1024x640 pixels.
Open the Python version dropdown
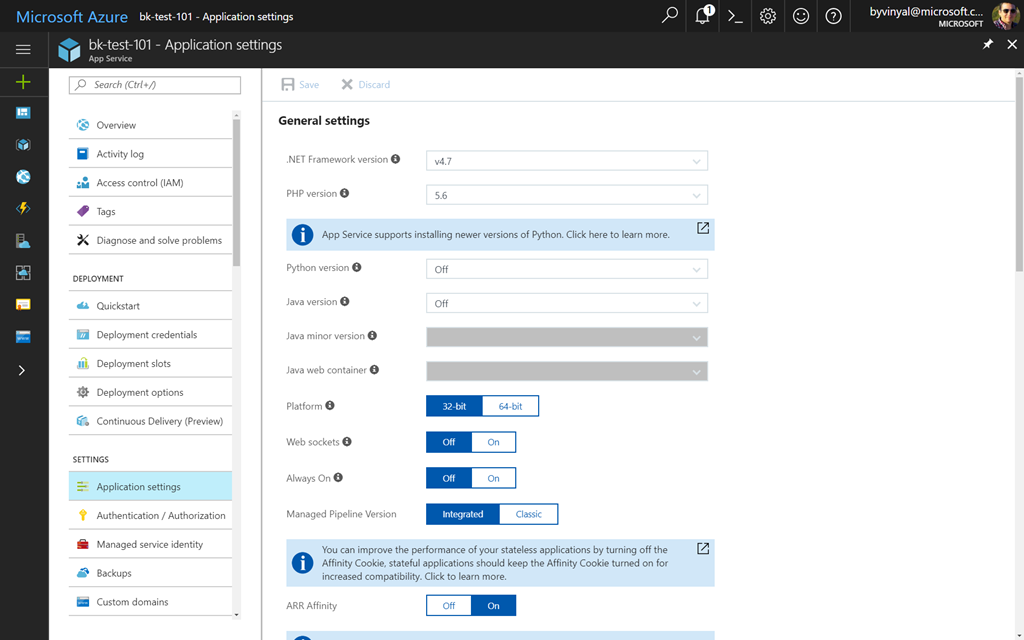pos(567,269)
